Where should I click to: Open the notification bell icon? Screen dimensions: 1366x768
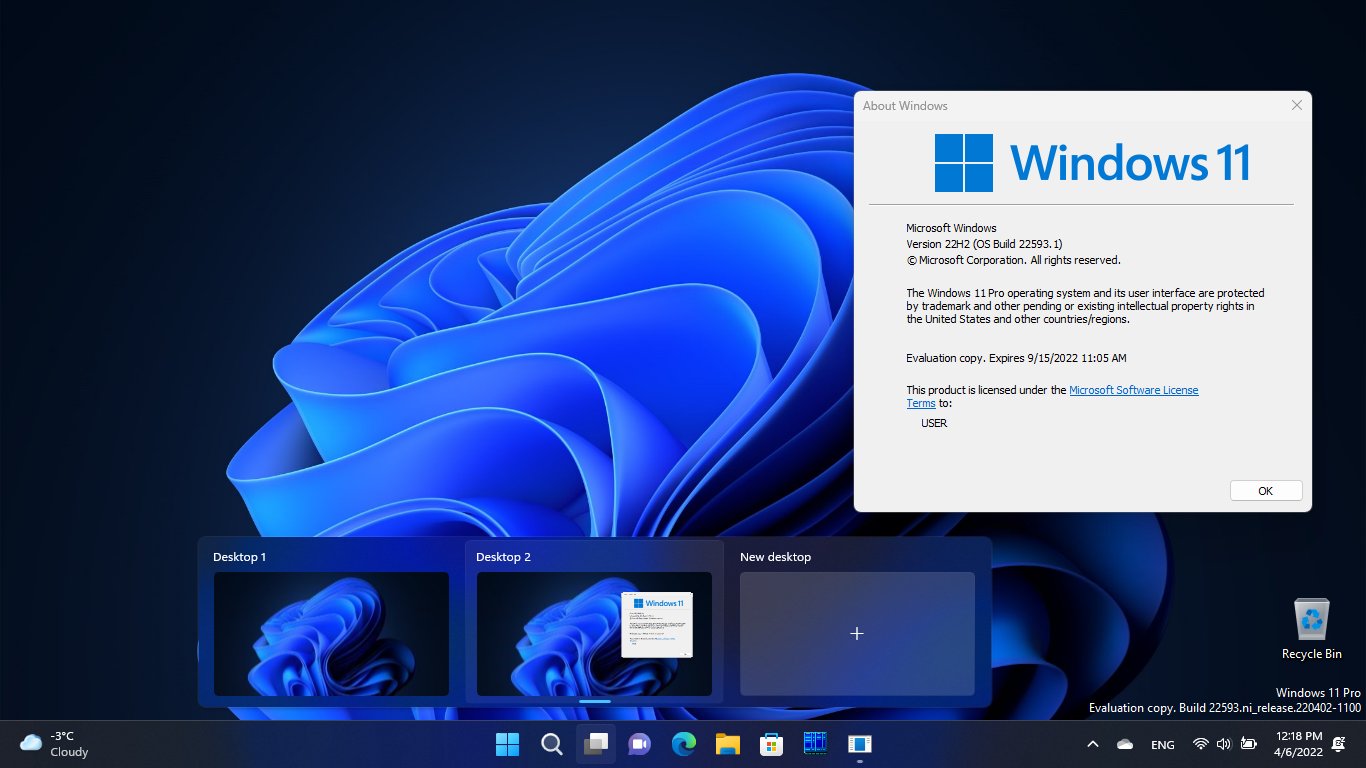coord(1338,744)
